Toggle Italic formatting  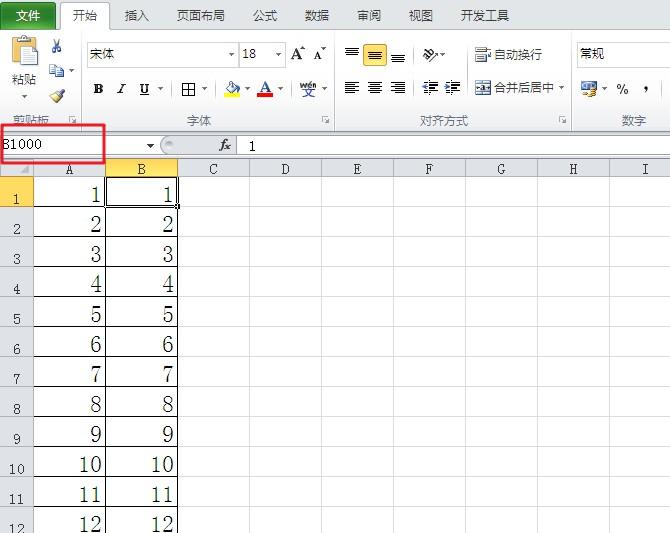point(121,88)
